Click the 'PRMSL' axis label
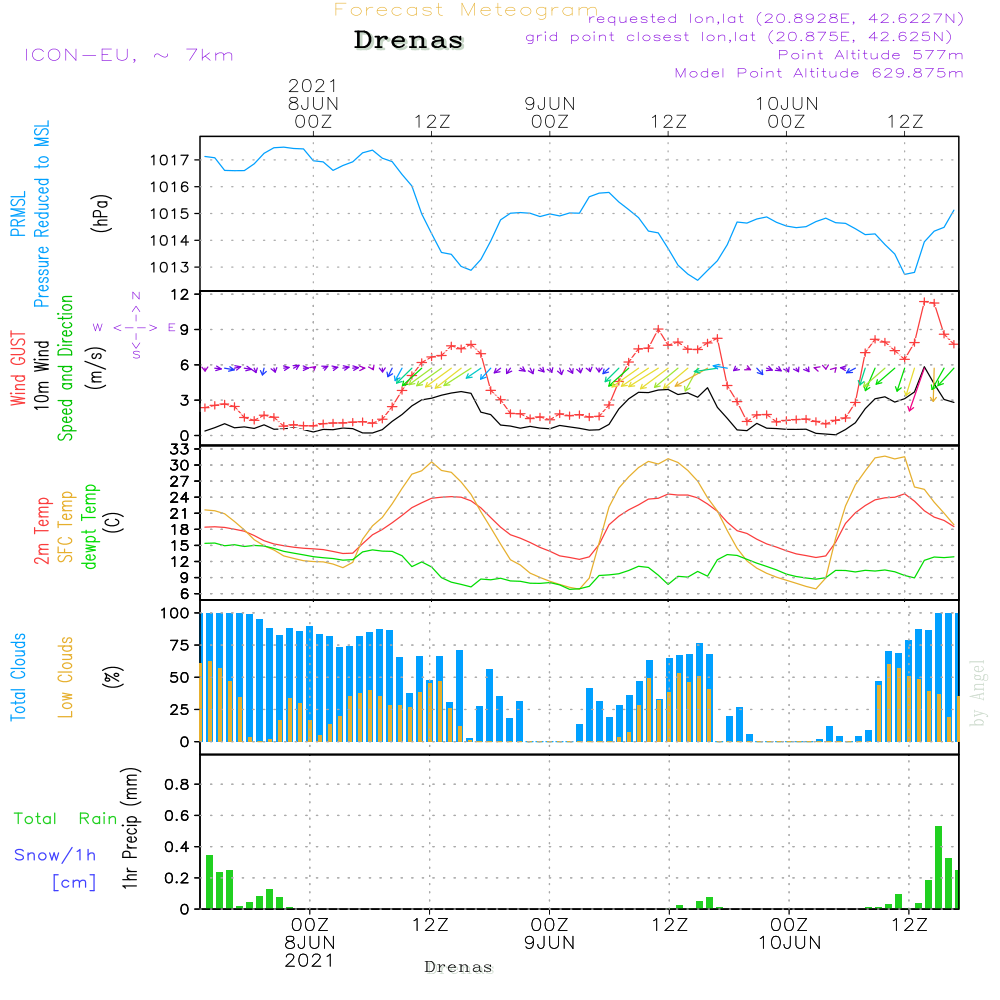 (x=18, y=214)
